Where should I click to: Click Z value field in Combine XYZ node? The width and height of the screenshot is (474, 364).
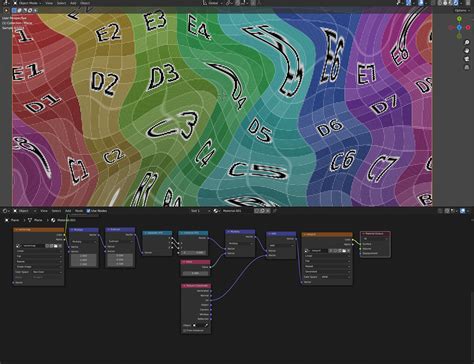tap(194, 253)
